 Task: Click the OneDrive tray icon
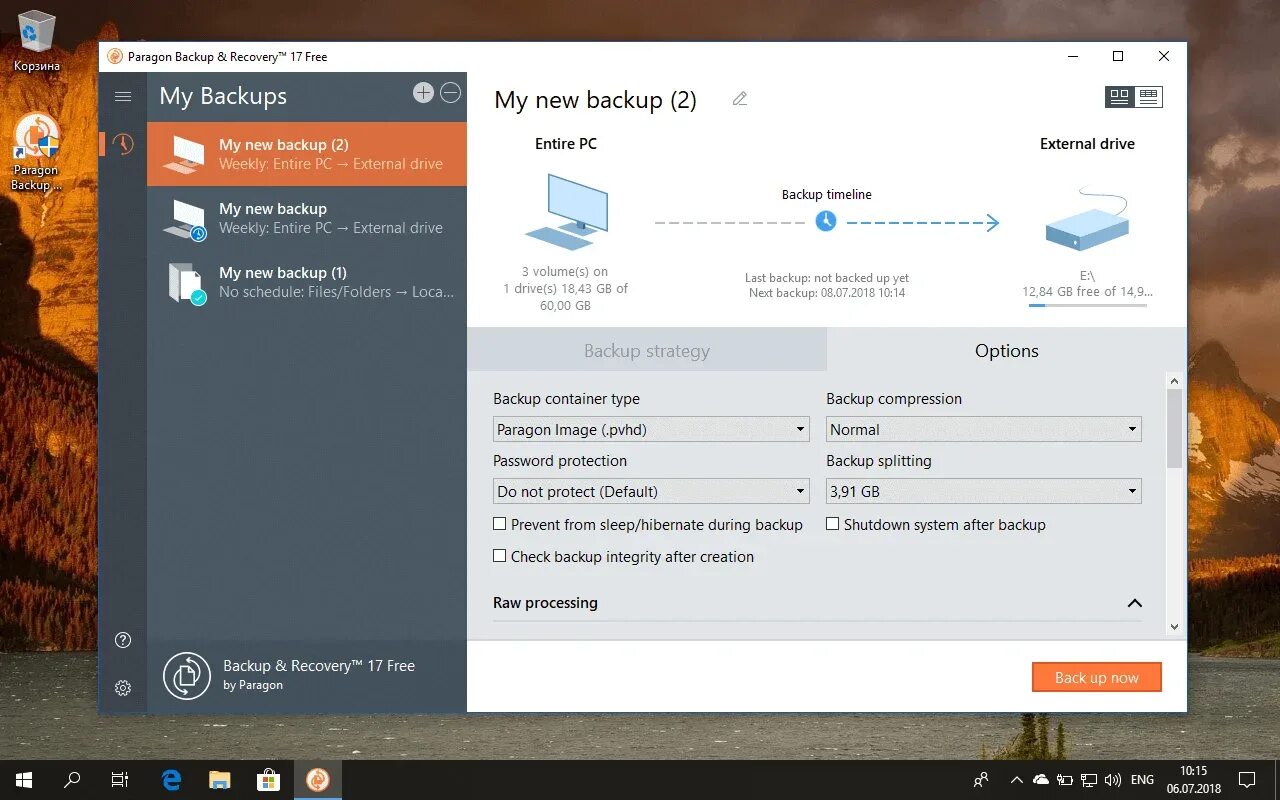click(x=1041, y=780)
